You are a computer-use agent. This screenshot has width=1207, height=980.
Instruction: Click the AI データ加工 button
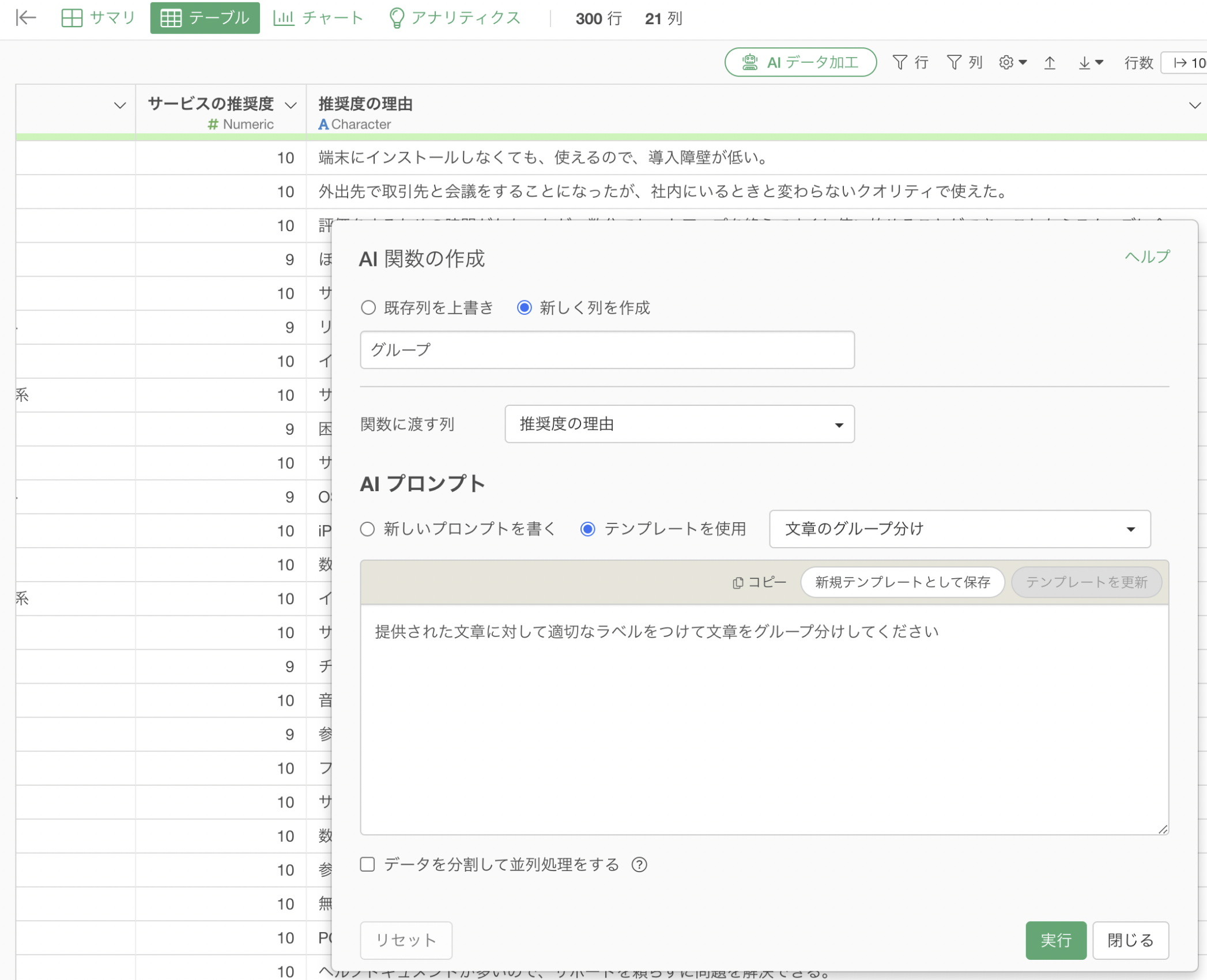800,62
